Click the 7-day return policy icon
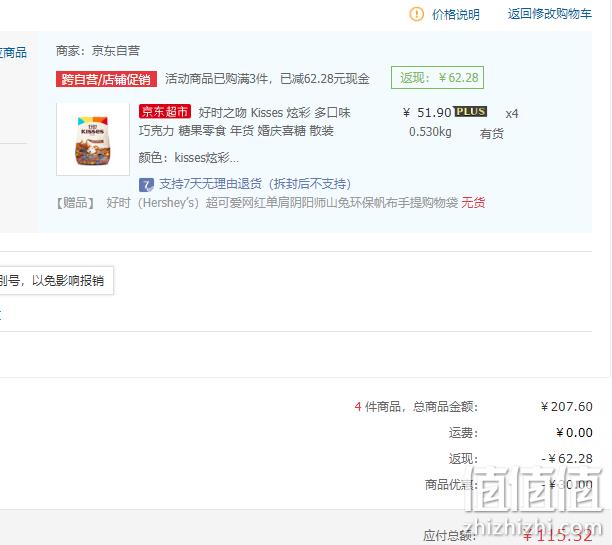This screenshot has height=545, width=612. [x=146, y=184]
